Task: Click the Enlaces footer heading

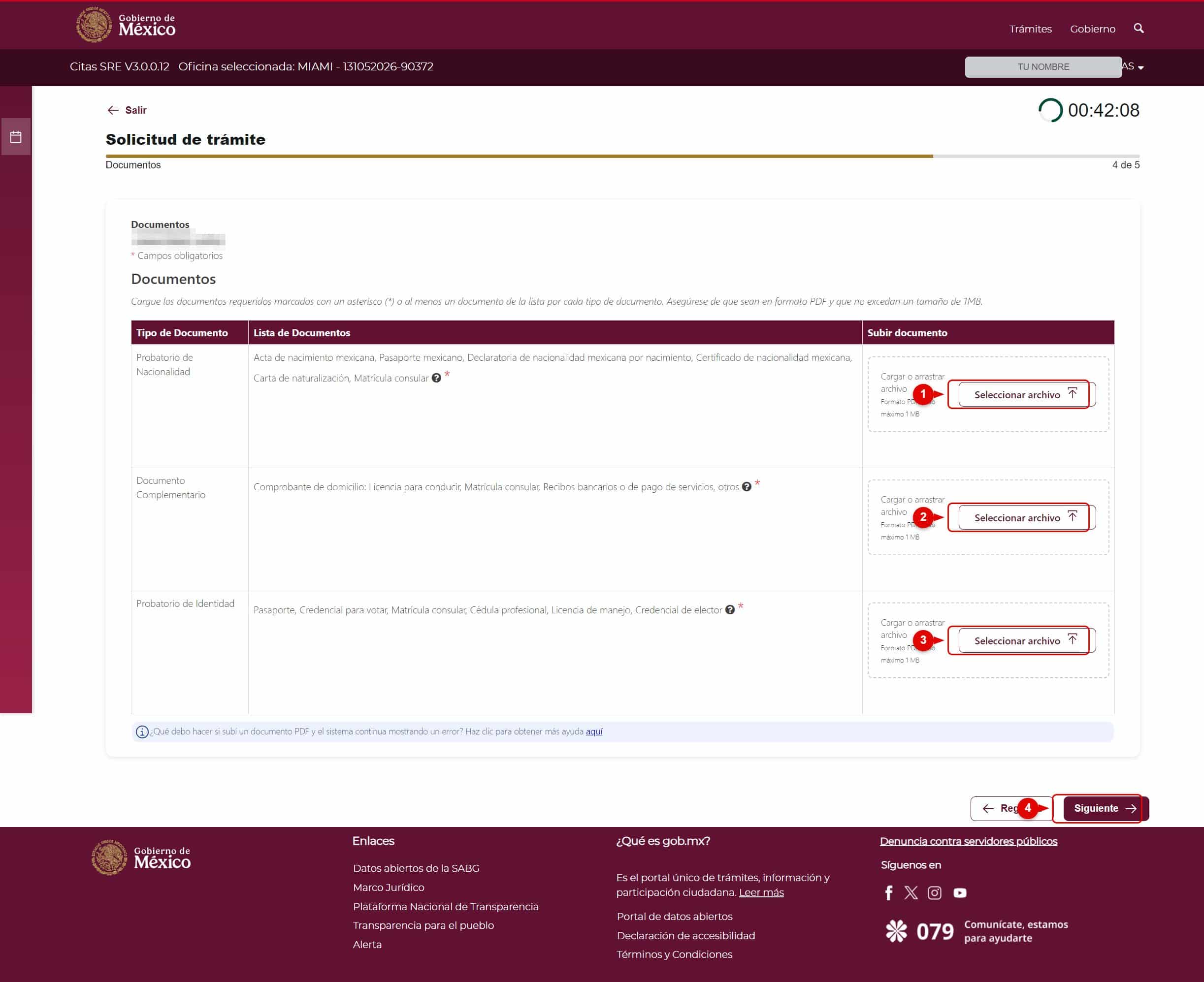Action: click(373, 841)
